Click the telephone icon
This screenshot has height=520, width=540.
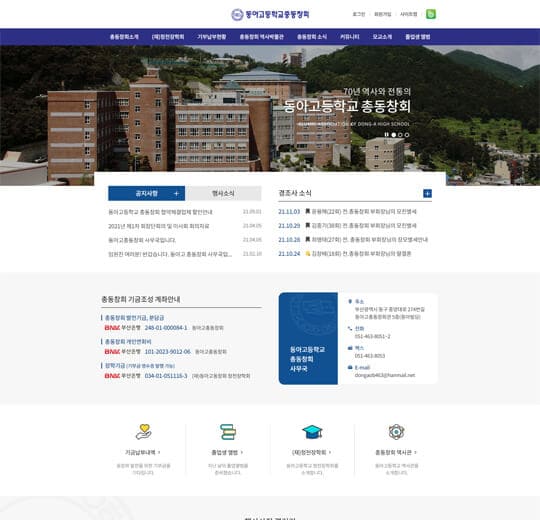pyautogui.click(x=350, y=329)
